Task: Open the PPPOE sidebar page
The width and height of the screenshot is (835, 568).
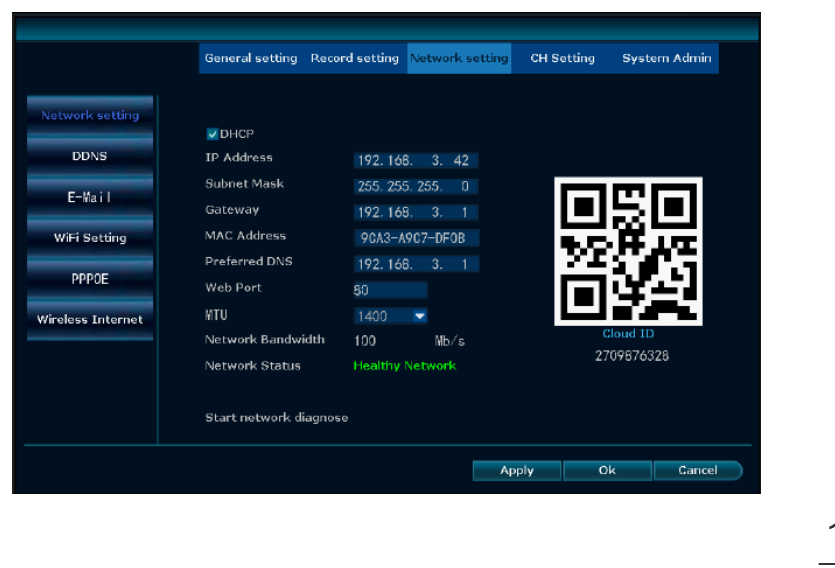Action: 90,279
